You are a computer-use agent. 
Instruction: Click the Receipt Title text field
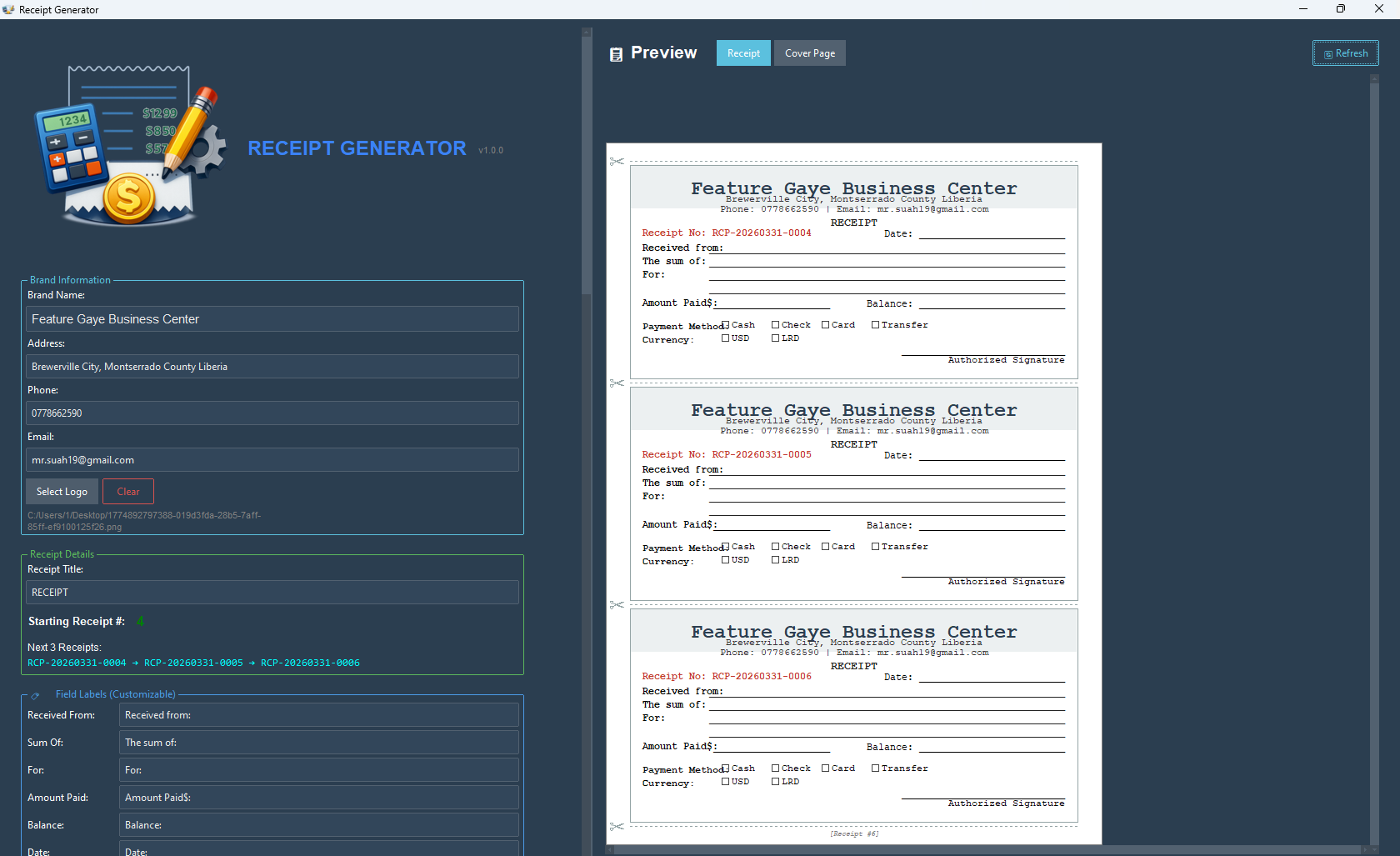(x=272, y=592)
